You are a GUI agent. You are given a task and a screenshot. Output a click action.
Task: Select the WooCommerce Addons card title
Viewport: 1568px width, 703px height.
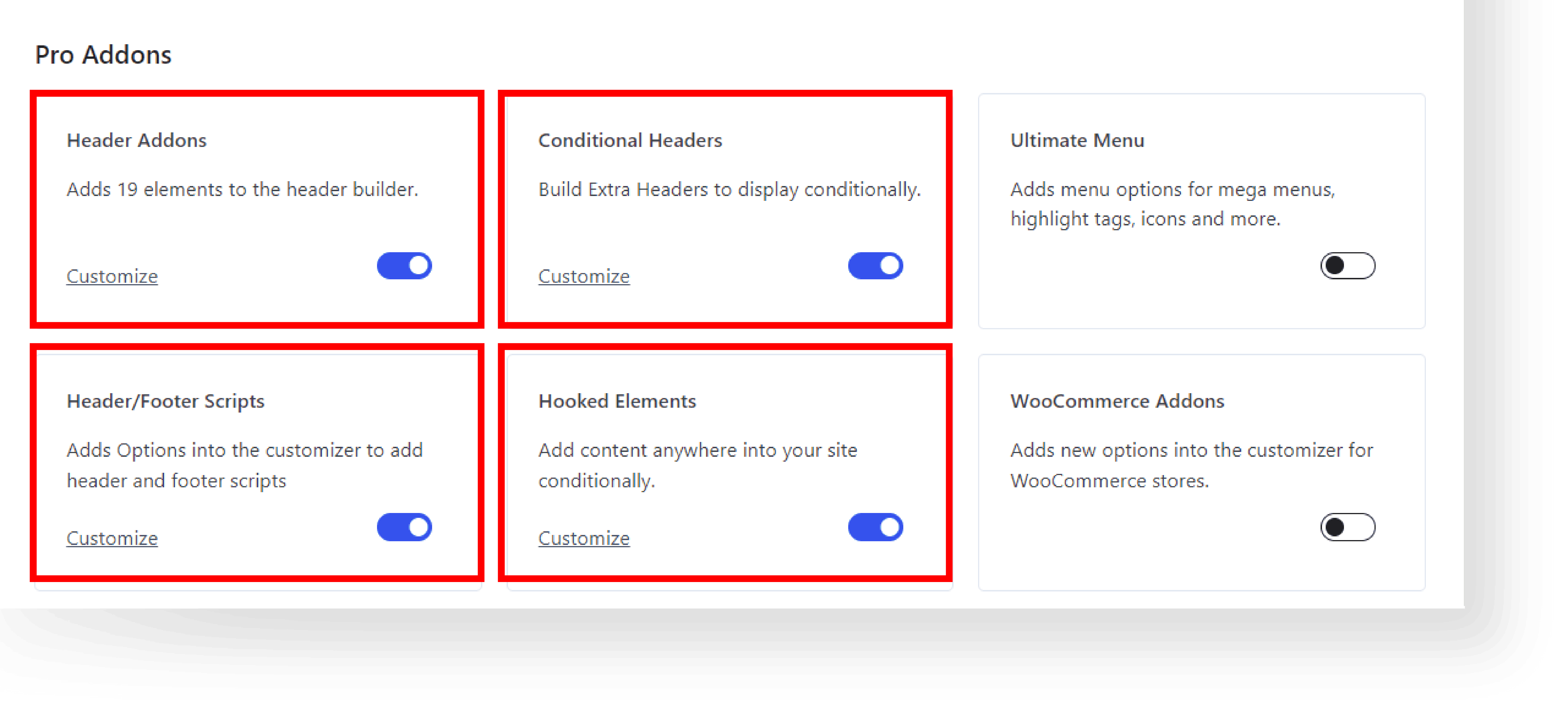point(1118,402)
